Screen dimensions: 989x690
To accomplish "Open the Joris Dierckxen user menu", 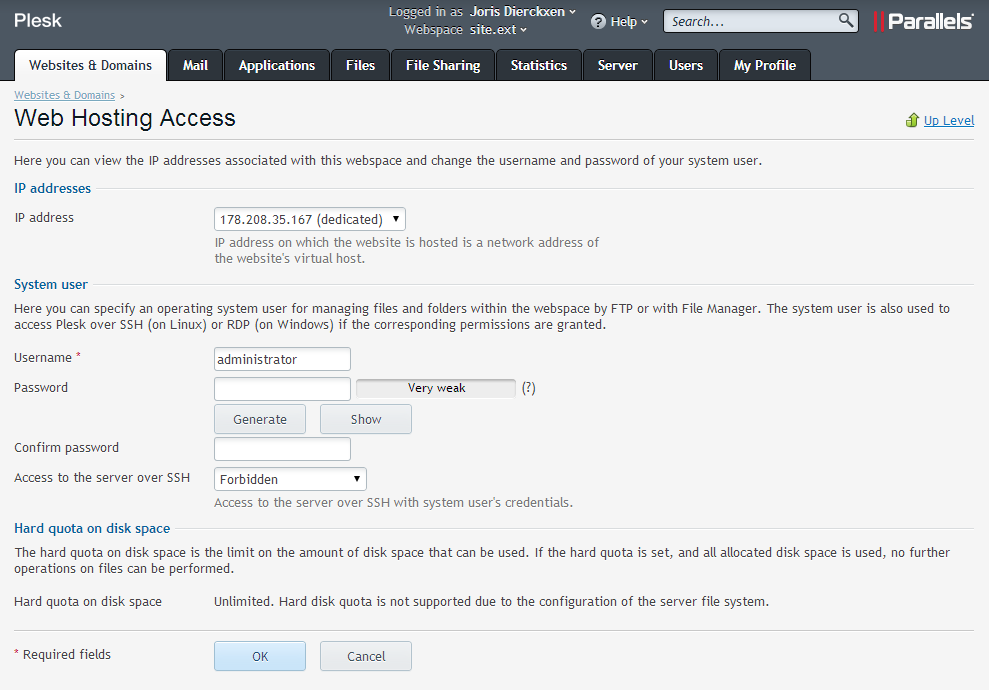I will coord(523,12).
